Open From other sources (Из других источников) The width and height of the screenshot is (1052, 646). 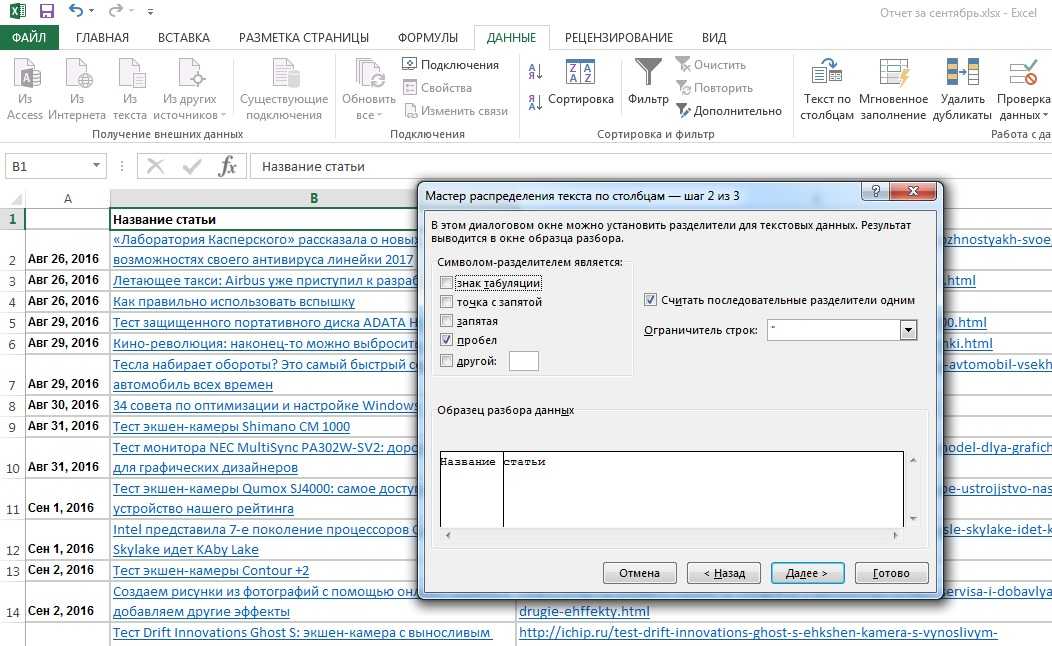(x=190, y=89)
